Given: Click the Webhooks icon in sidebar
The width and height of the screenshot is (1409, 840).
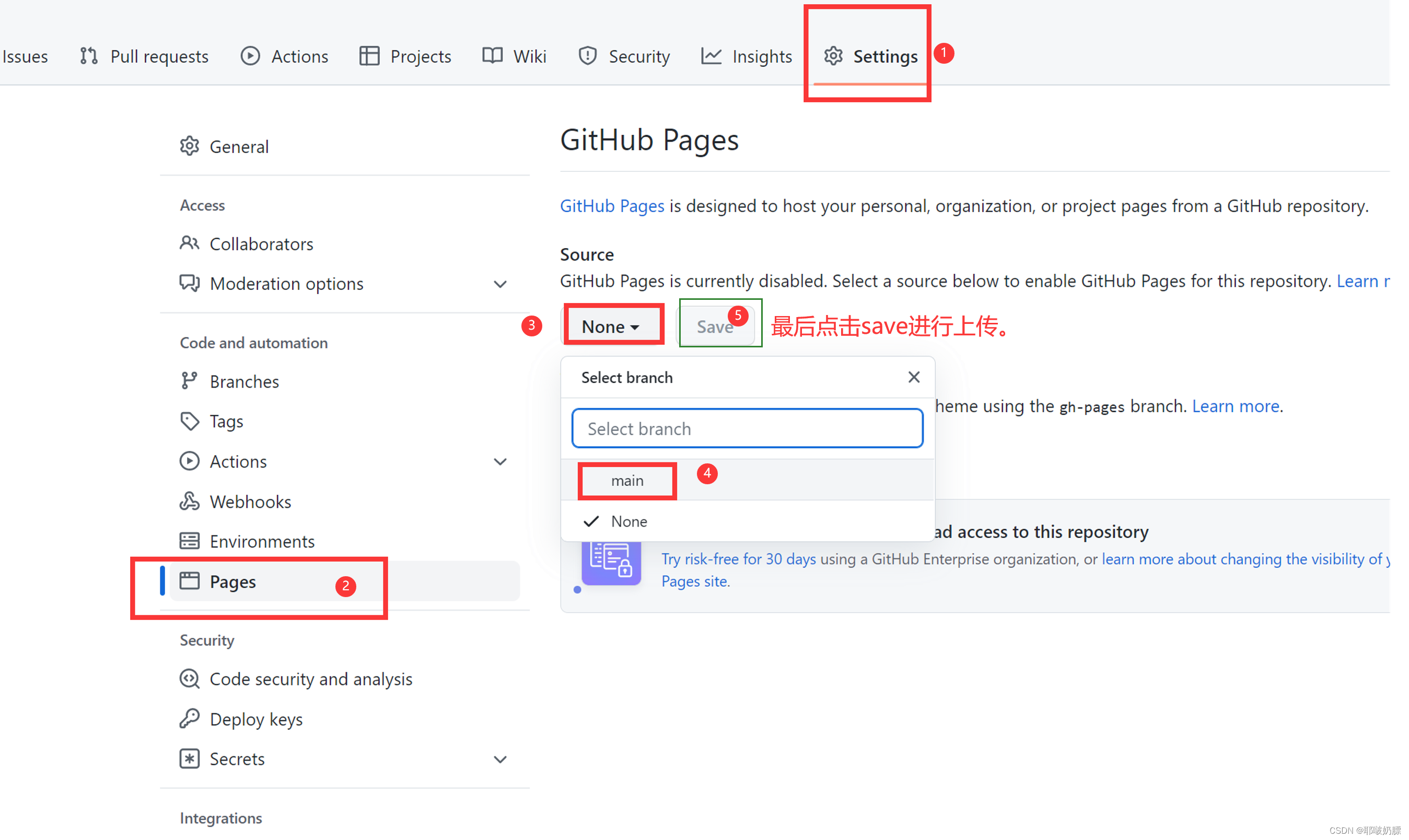Looking at the screenshot, I should [x=190, y=501].
